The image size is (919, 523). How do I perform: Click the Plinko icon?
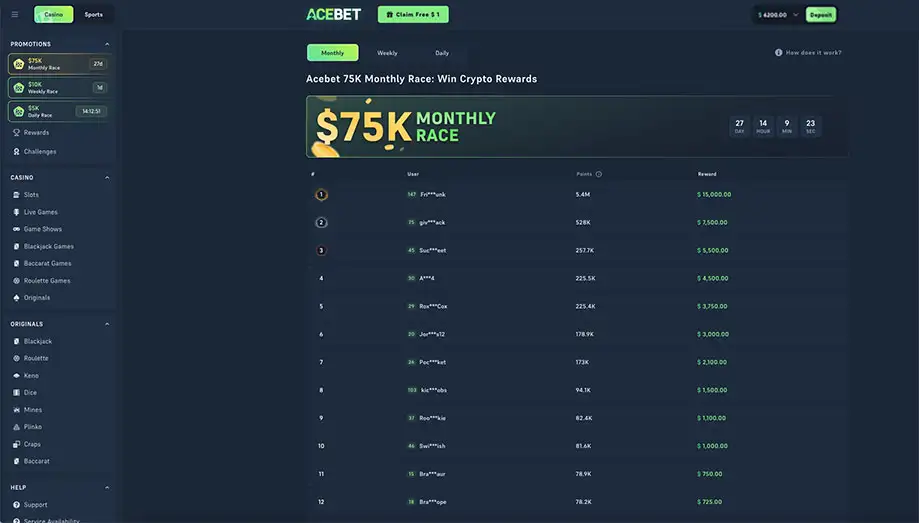tap(16, 427)
